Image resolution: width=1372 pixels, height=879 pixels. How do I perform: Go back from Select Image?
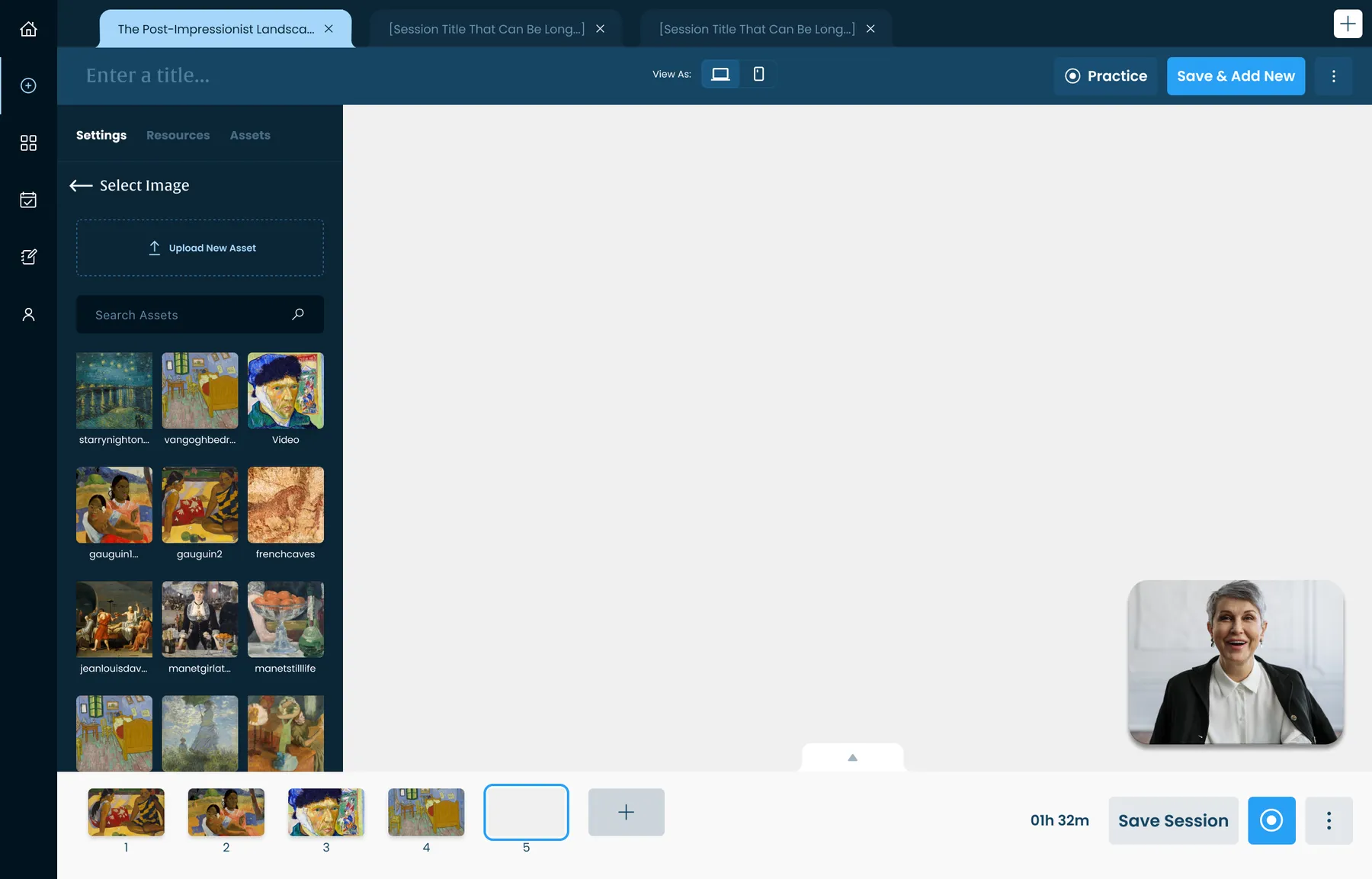point(81,185)
